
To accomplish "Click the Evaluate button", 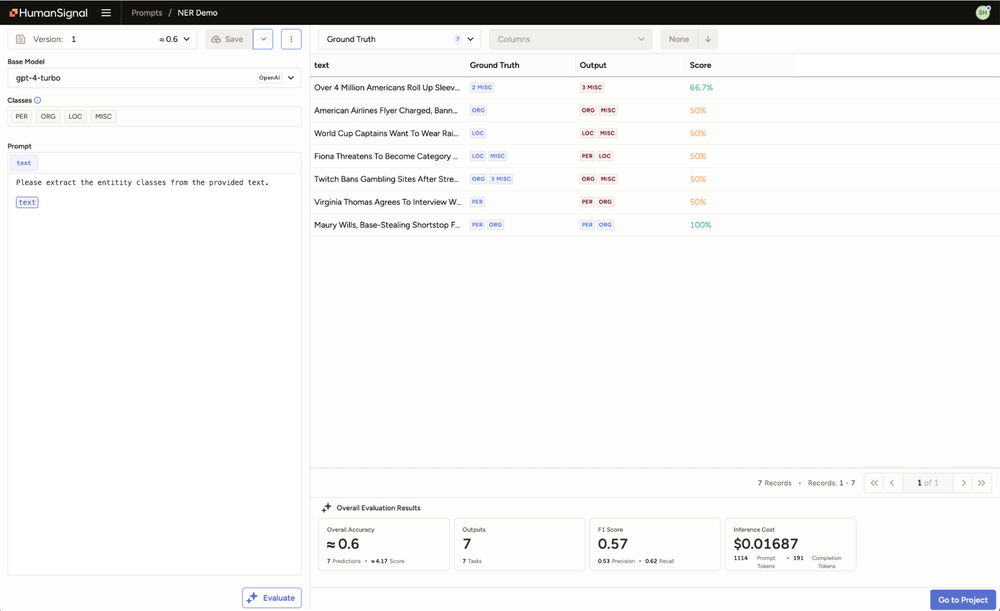I will [272, 598].
